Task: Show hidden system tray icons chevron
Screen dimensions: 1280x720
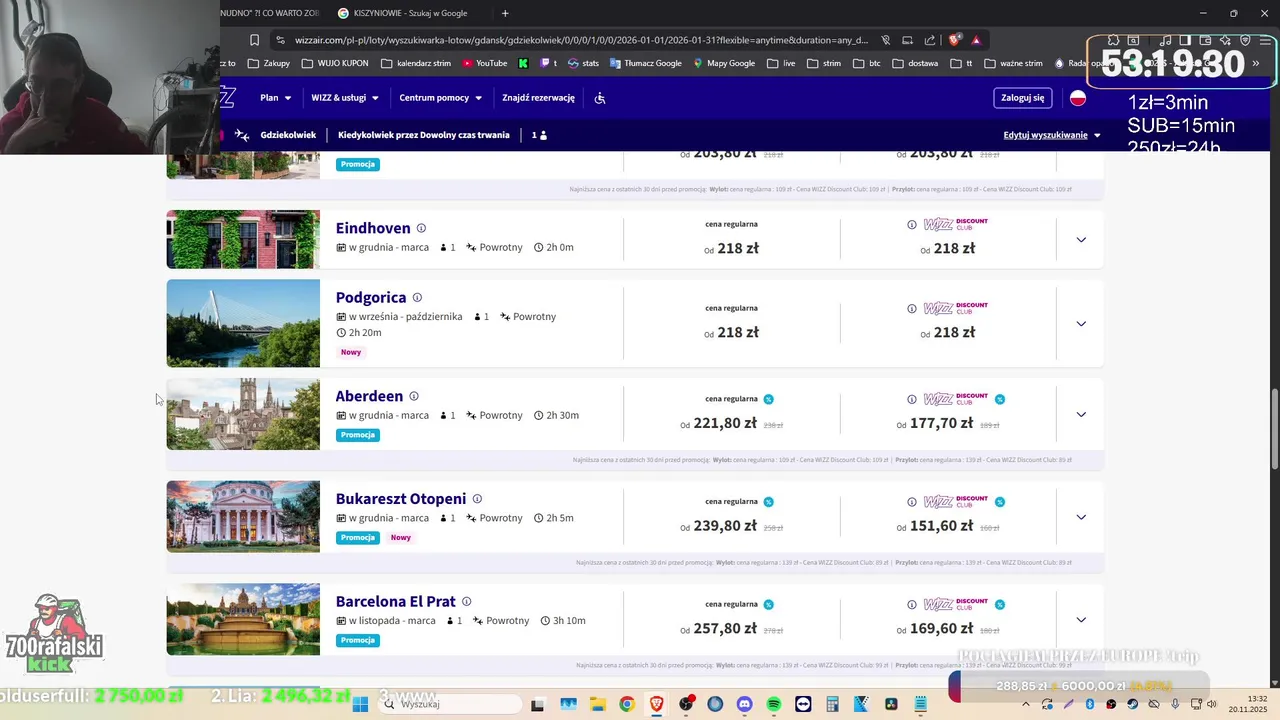Action: click(1027, 704)
